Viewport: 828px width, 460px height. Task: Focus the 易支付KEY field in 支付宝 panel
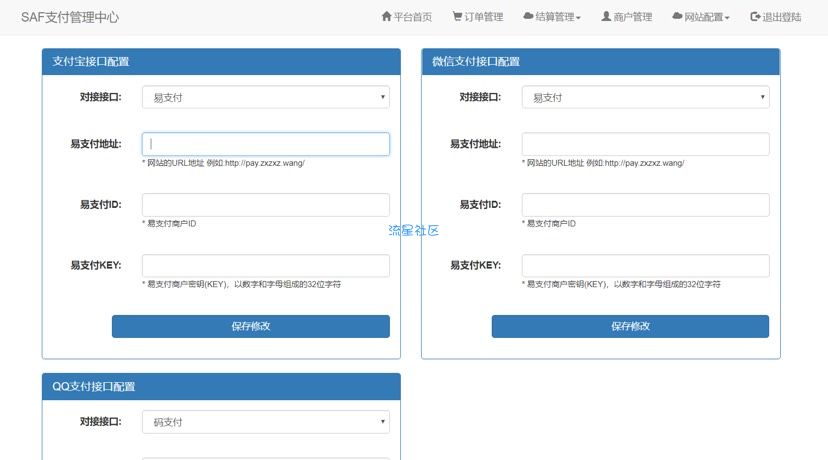pyautogui.click(x=266, y=266)
